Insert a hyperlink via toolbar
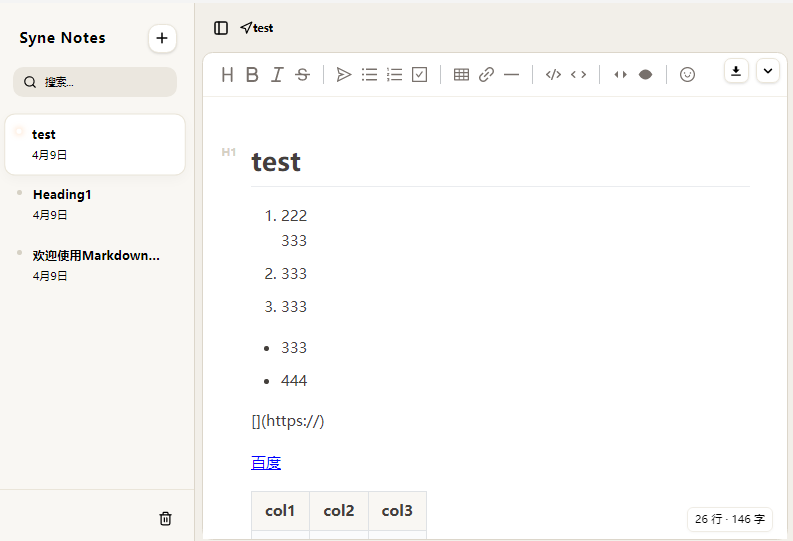793x541 pixels. click(486, 74)
